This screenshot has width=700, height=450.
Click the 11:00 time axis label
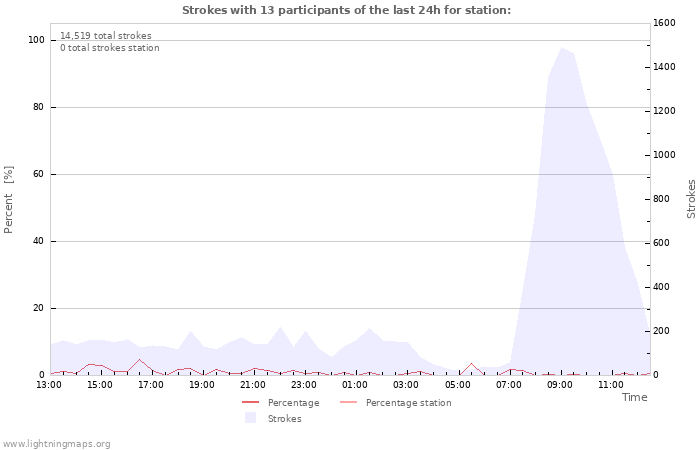point(611,385)
